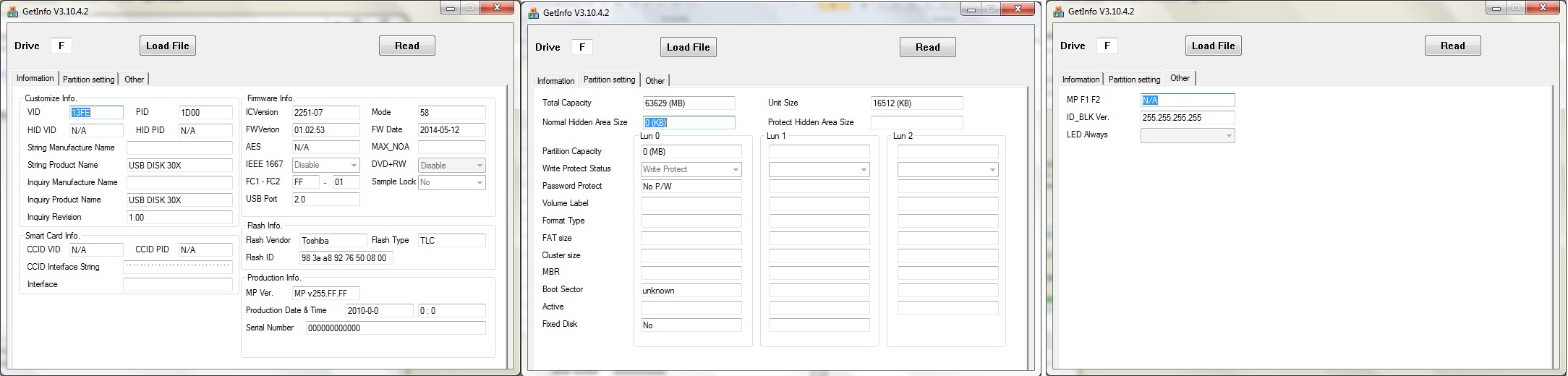Click CCID VID field
This screenshot has height=376, width=1568.
tap(96, 249)
